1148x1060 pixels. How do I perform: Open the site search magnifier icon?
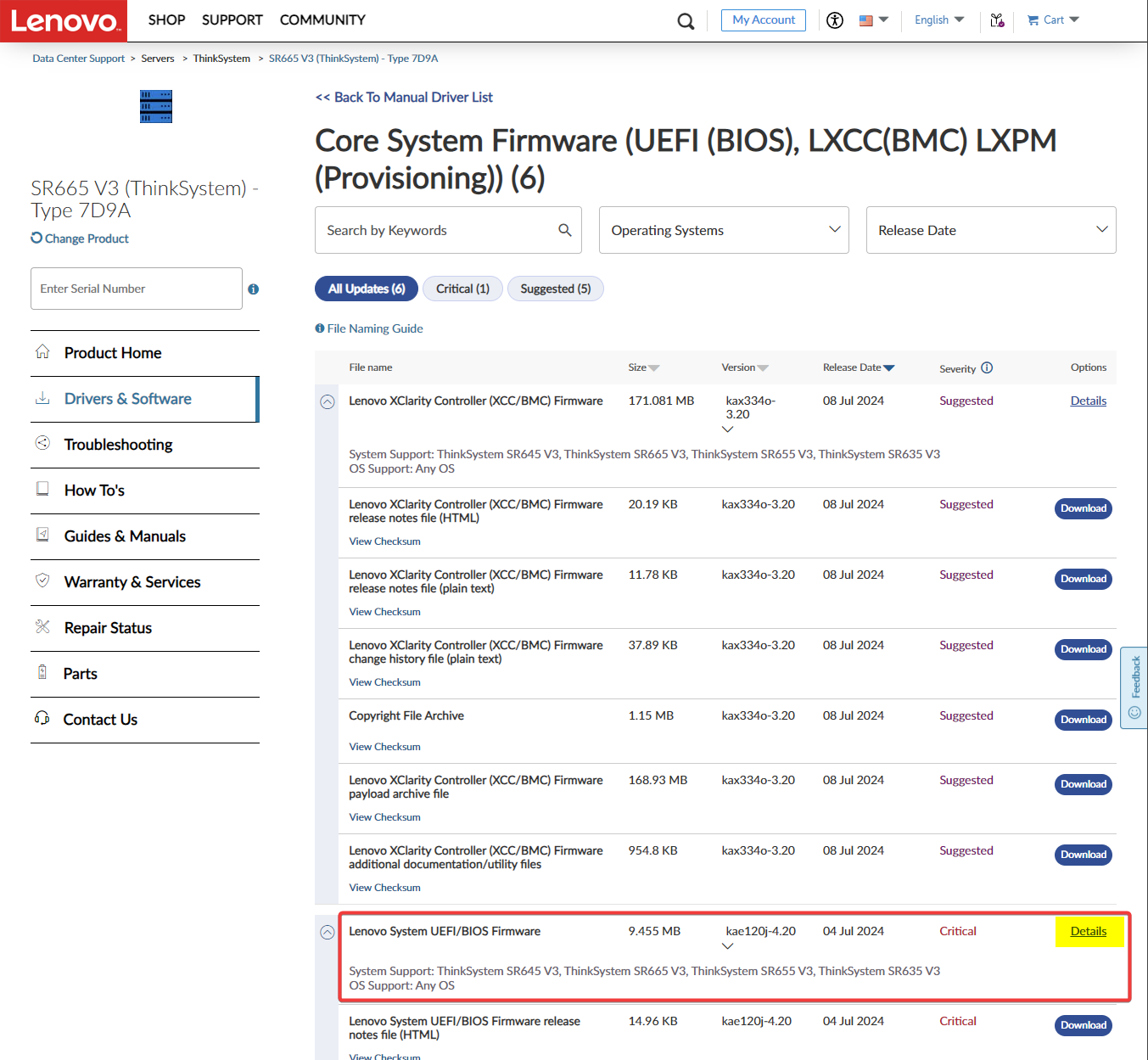[686, 21]
